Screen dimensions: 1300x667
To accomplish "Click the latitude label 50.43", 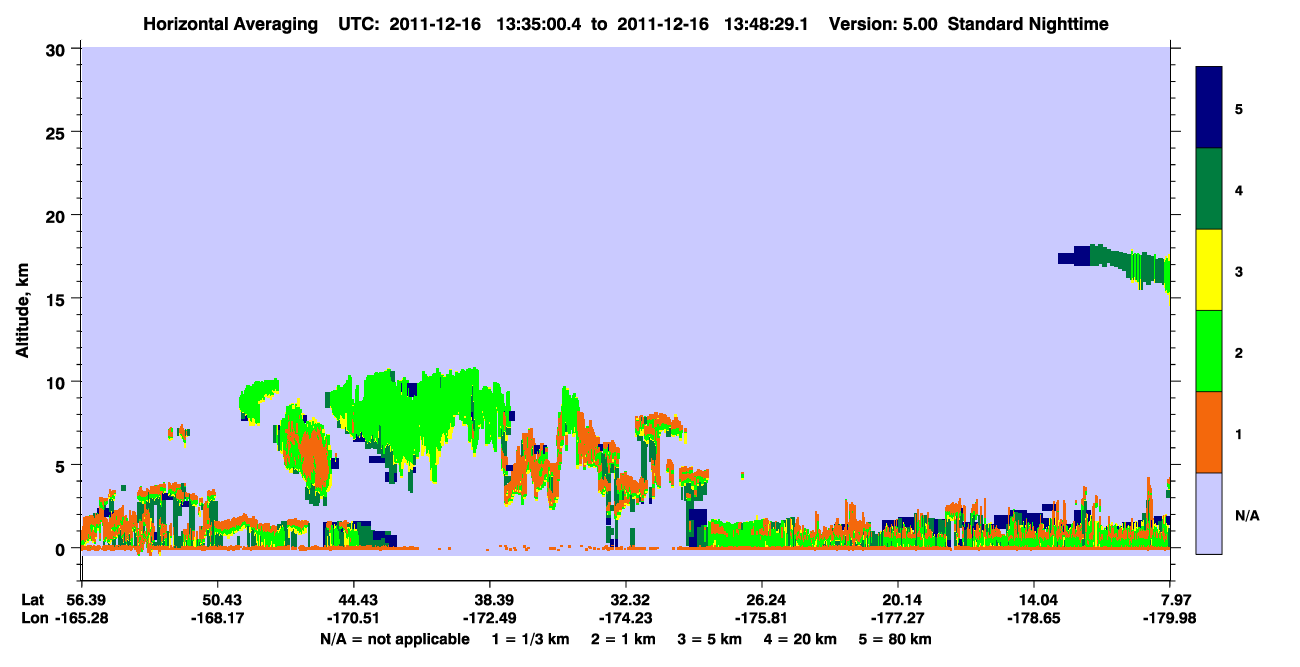I will (x=217, y=600).
